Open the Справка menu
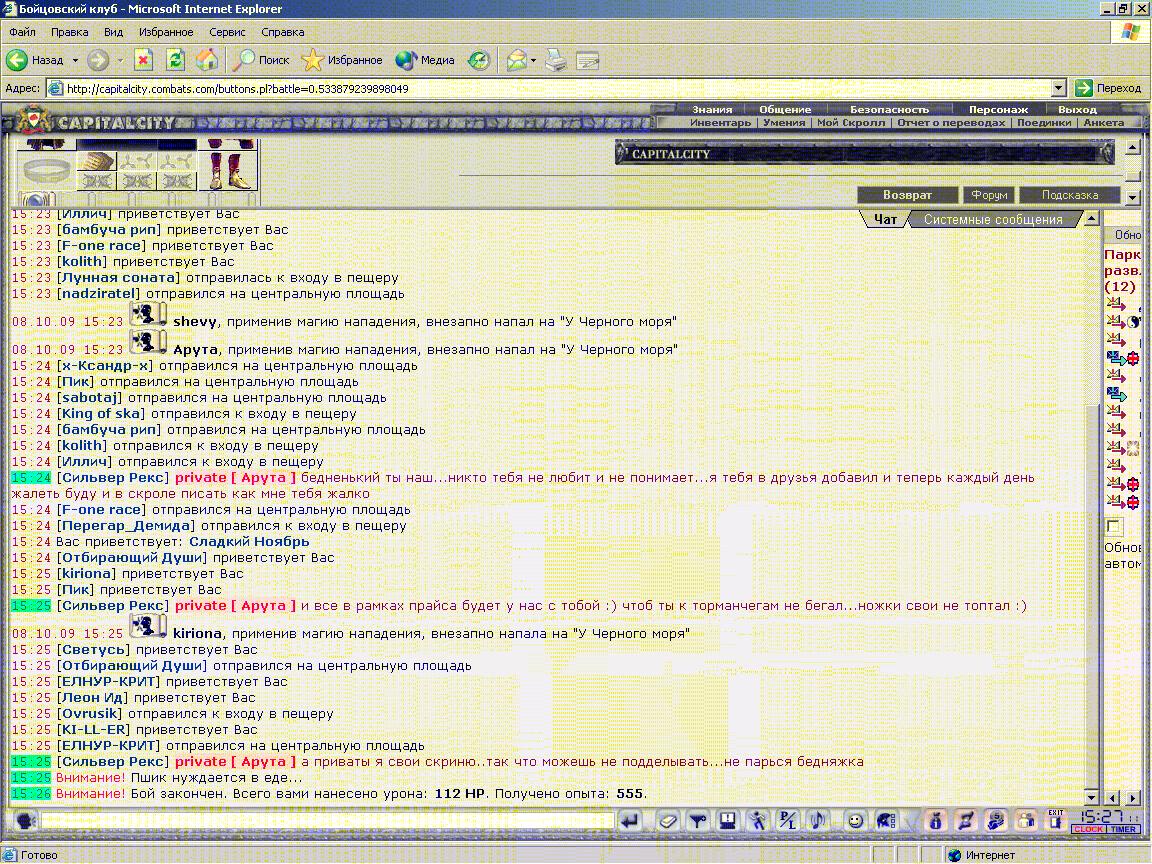This screenshot has width=1152, height=864. 282,32
